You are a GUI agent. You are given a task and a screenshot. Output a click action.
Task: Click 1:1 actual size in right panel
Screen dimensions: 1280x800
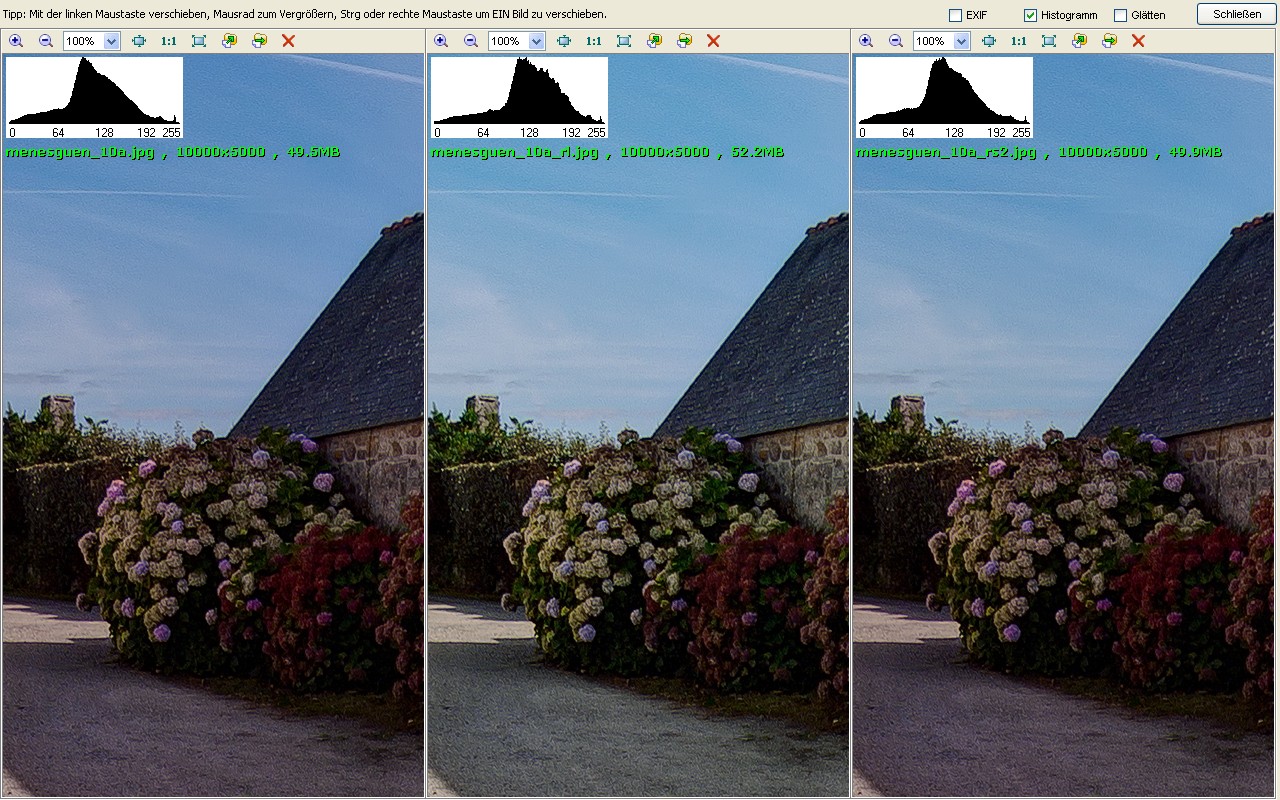click(x=1018, y=41)
